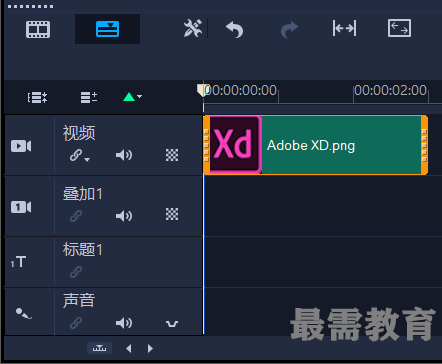The height and width of the screenshot is (364, 442).
Task: Select the 叠加1 track header icon
Action: coord(21,207)
